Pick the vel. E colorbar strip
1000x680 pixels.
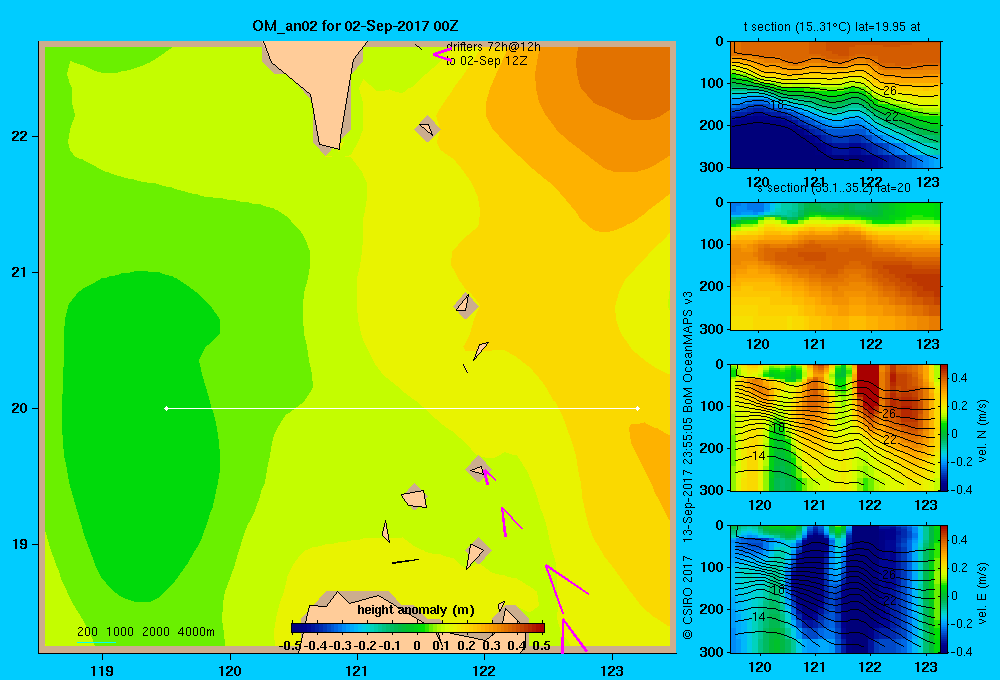(x=944, y=589)
